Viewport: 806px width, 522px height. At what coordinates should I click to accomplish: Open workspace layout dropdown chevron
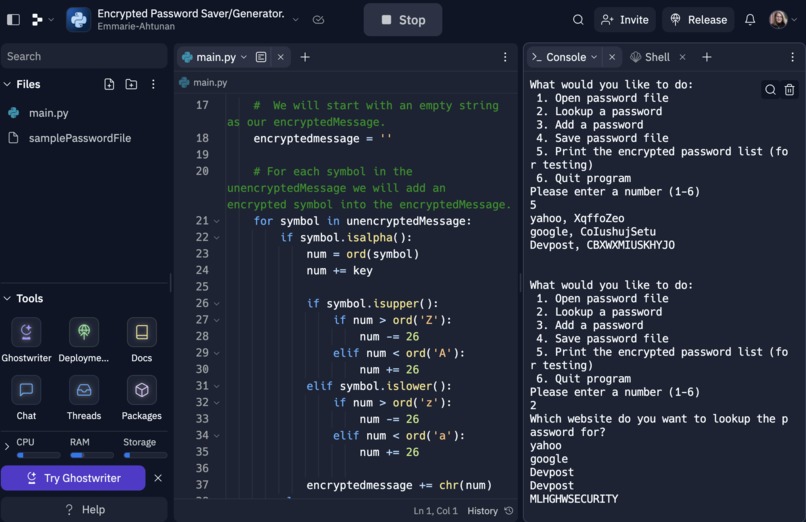[51, 20]
